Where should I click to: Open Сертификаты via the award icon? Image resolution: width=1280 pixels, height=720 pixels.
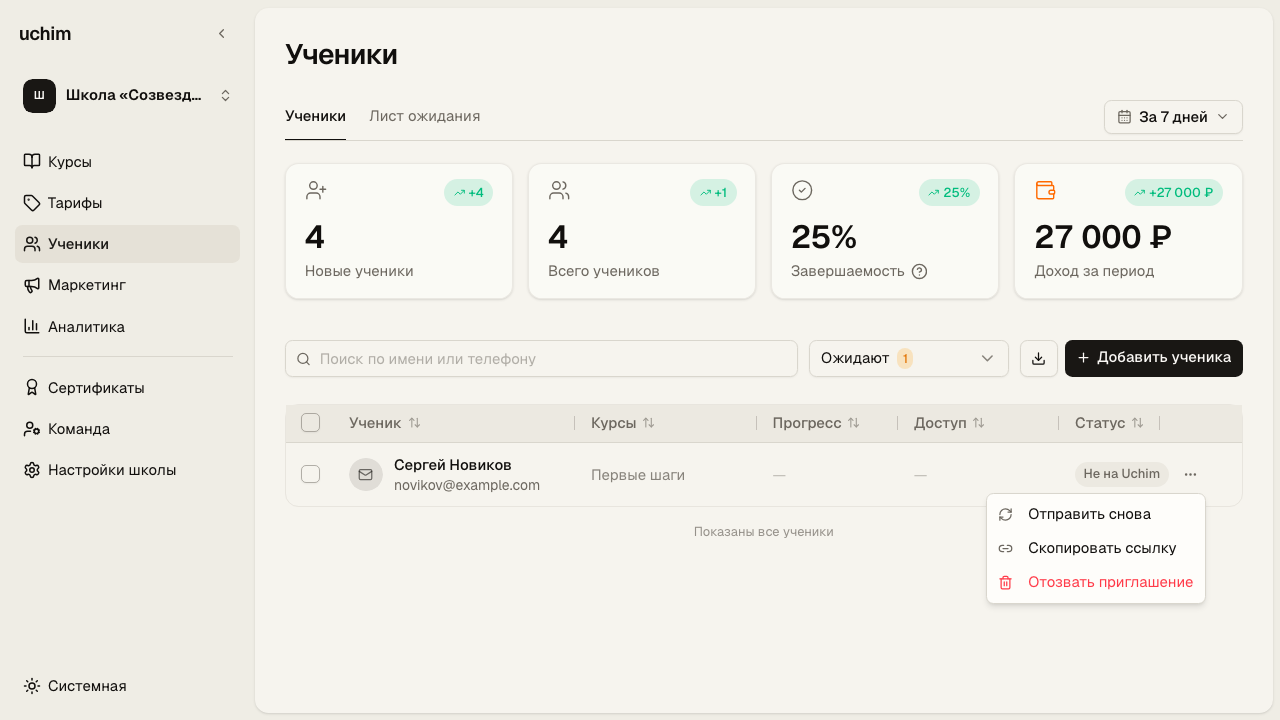pos(32,387)
